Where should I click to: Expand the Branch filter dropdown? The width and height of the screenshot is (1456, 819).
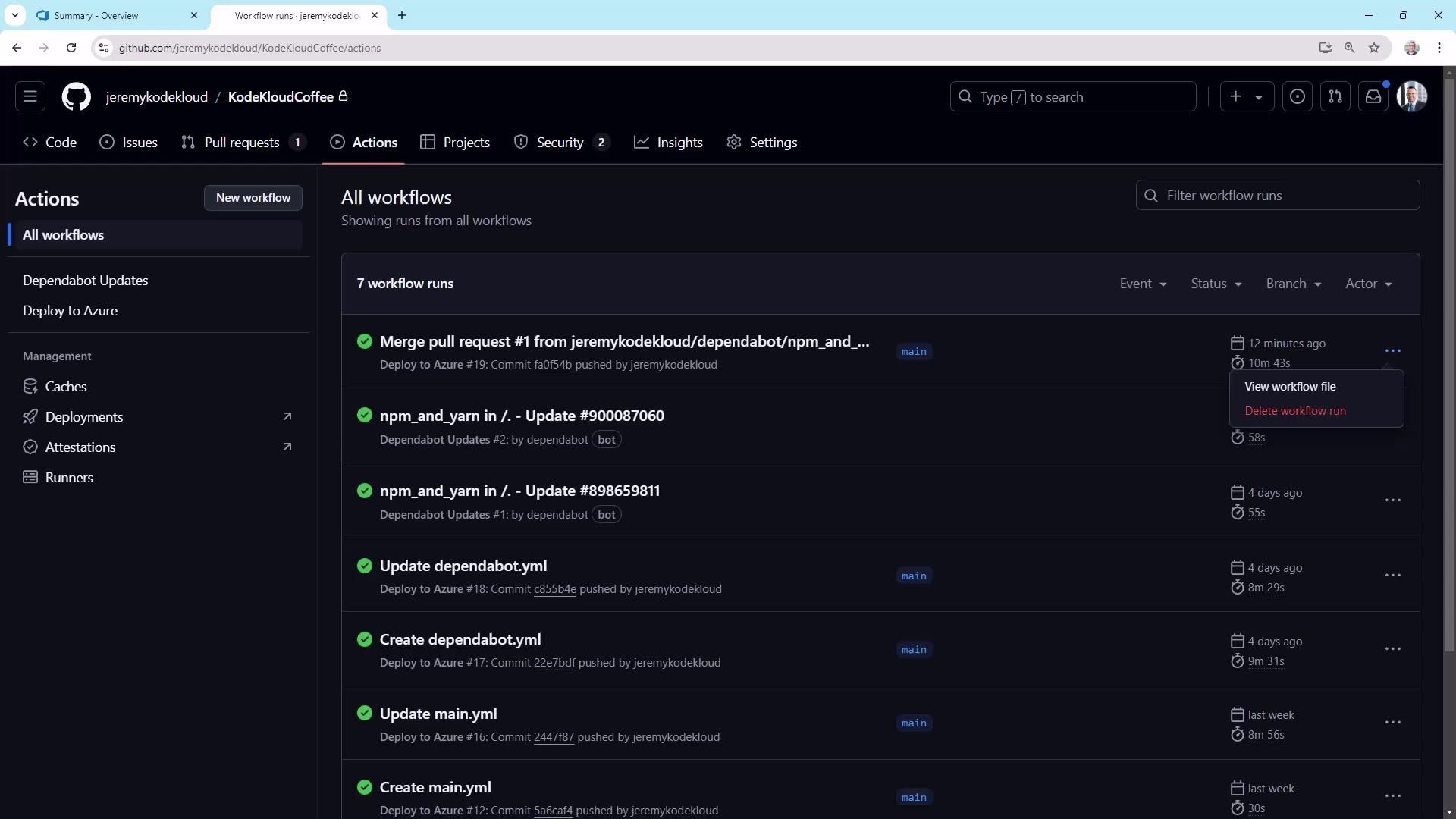coord(1294,284)
